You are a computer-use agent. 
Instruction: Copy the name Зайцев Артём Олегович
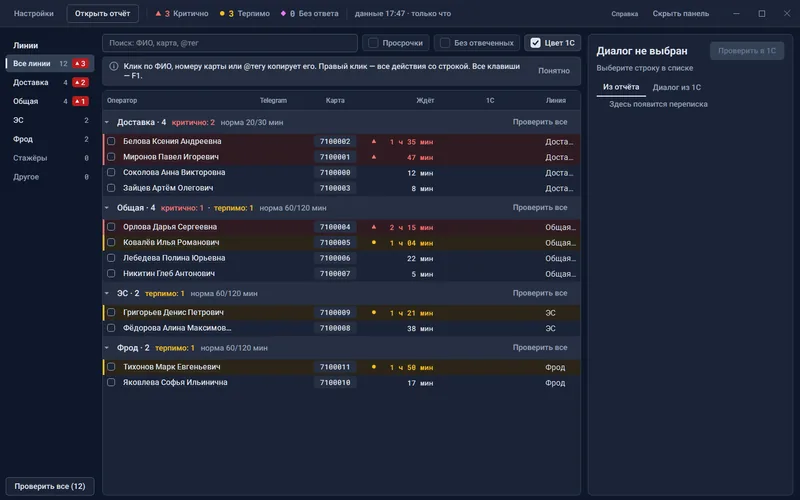[168, 188]
